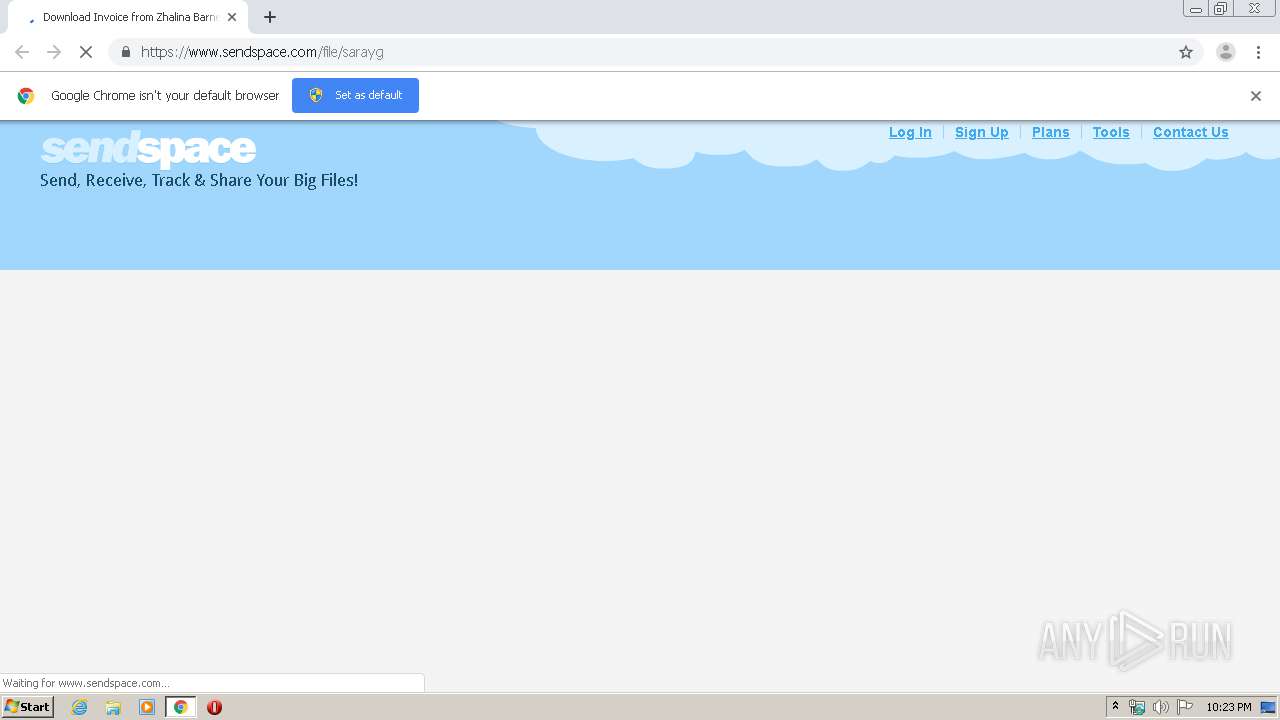Open Chrome's three-dot menu

(x=1258, y=52)
